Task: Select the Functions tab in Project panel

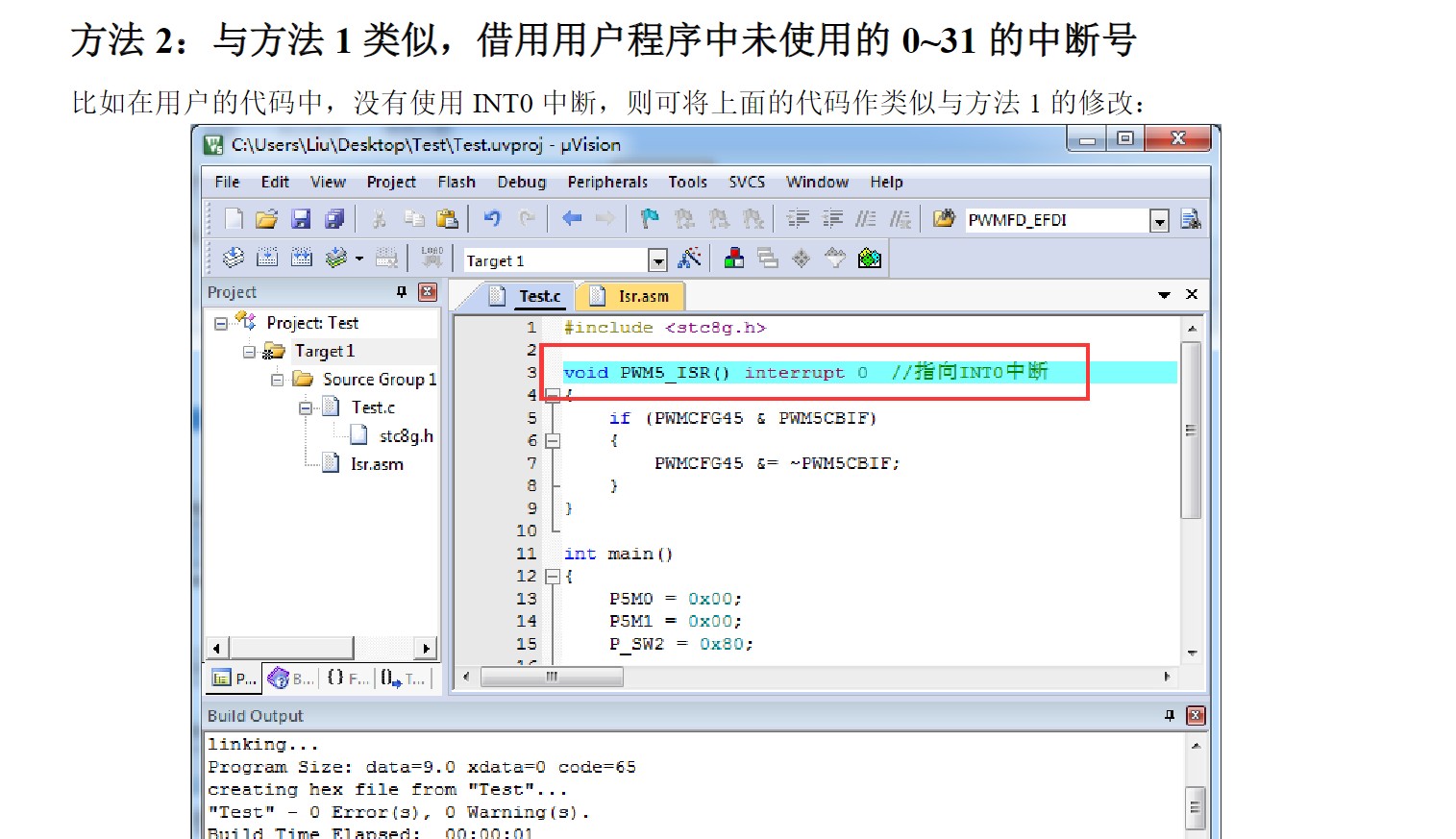Action: pyautogui.click(x=347, y=679)
